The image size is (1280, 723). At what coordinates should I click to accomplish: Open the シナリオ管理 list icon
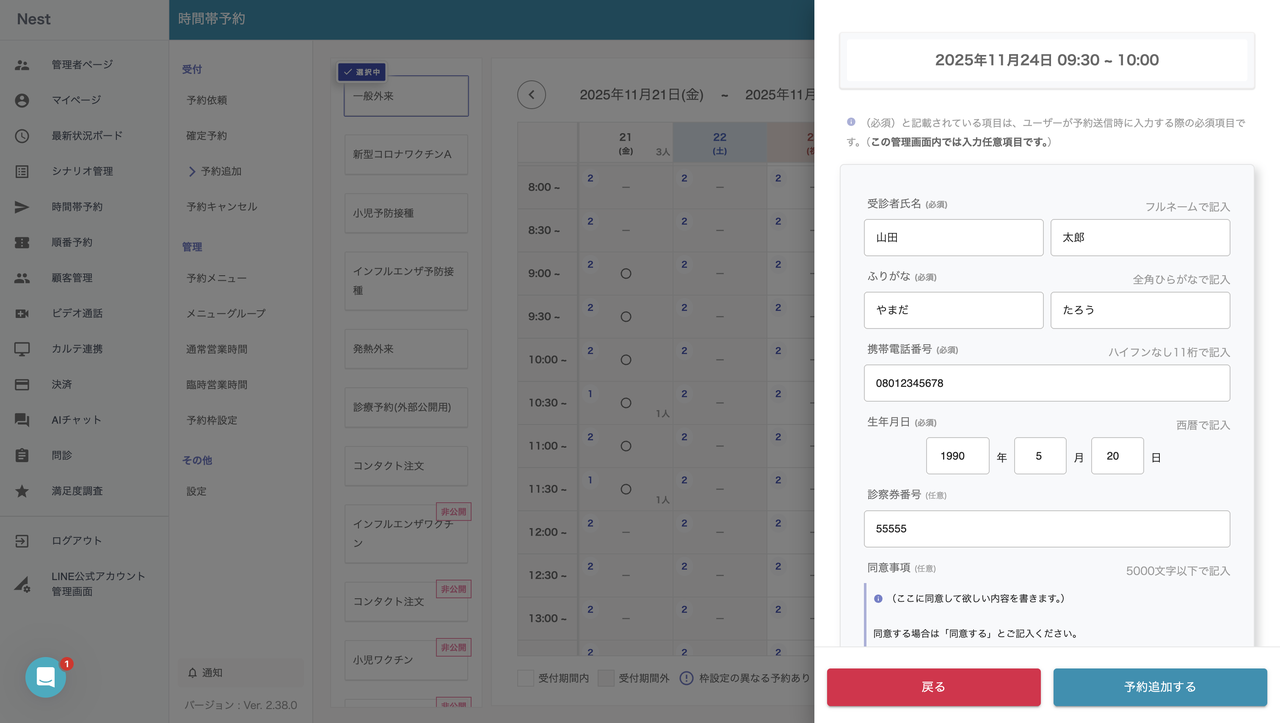click(x=22, y=171)
